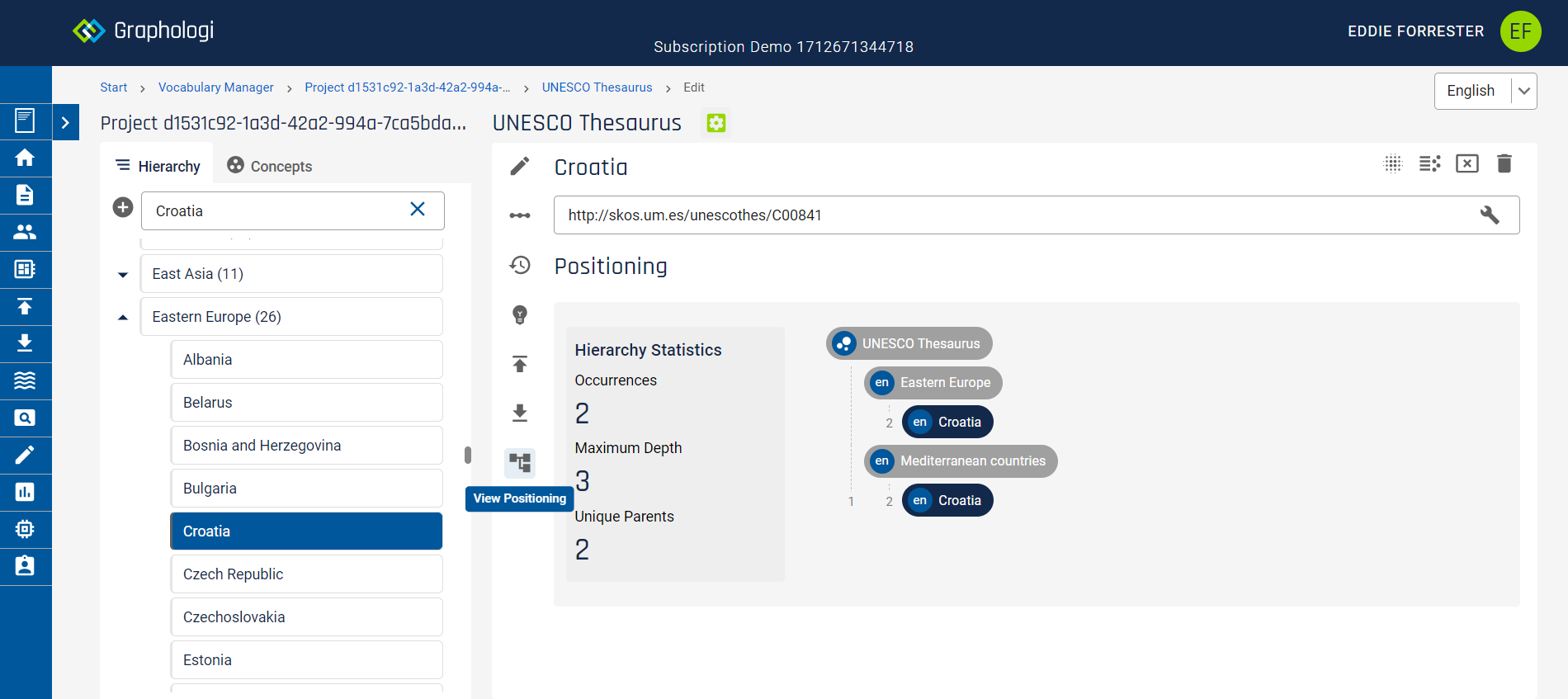Select East Asia (11) in hierarchy
The image size is (1568, 699).
291,273
